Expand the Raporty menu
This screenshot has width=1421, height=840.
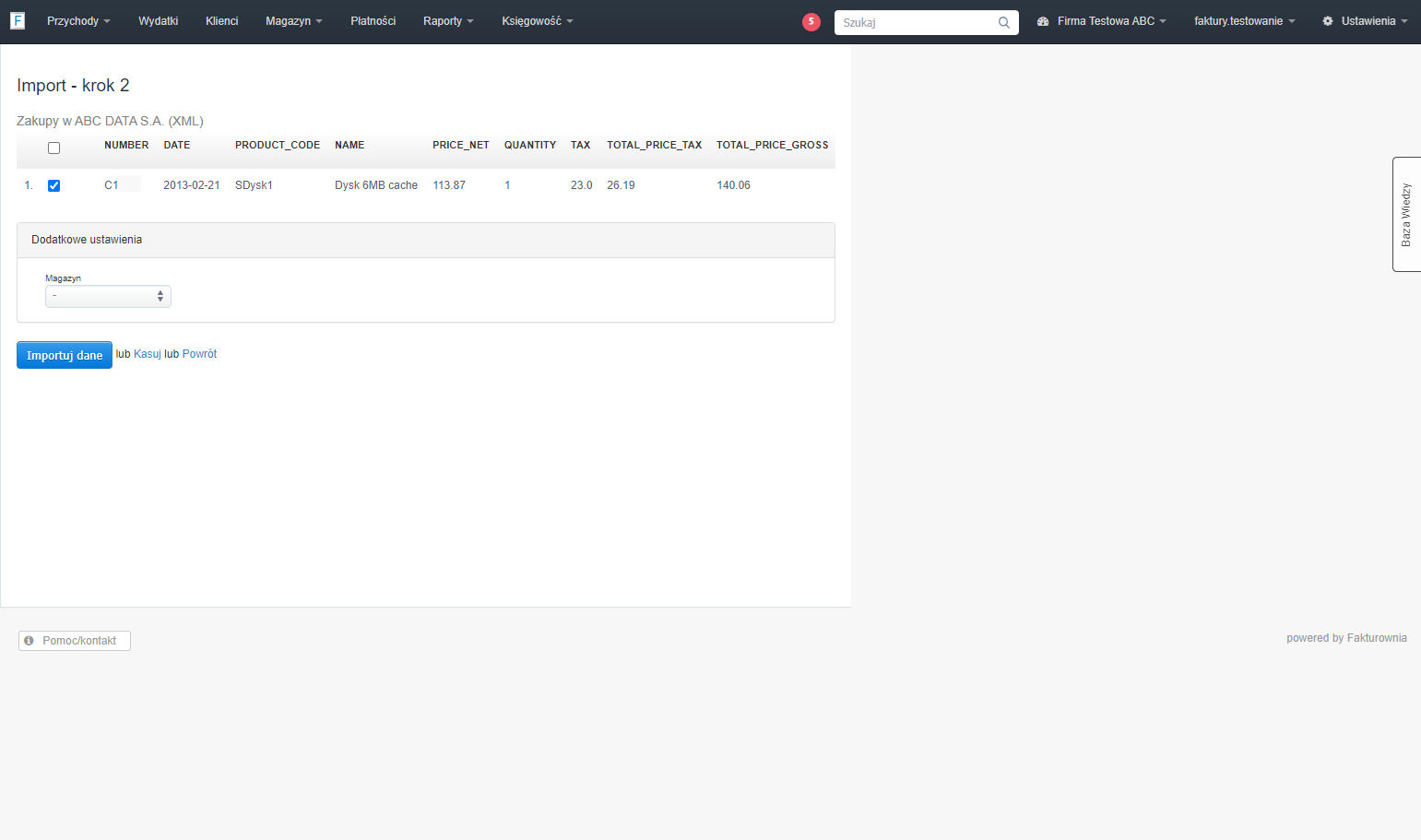click(x=448, y=21)
